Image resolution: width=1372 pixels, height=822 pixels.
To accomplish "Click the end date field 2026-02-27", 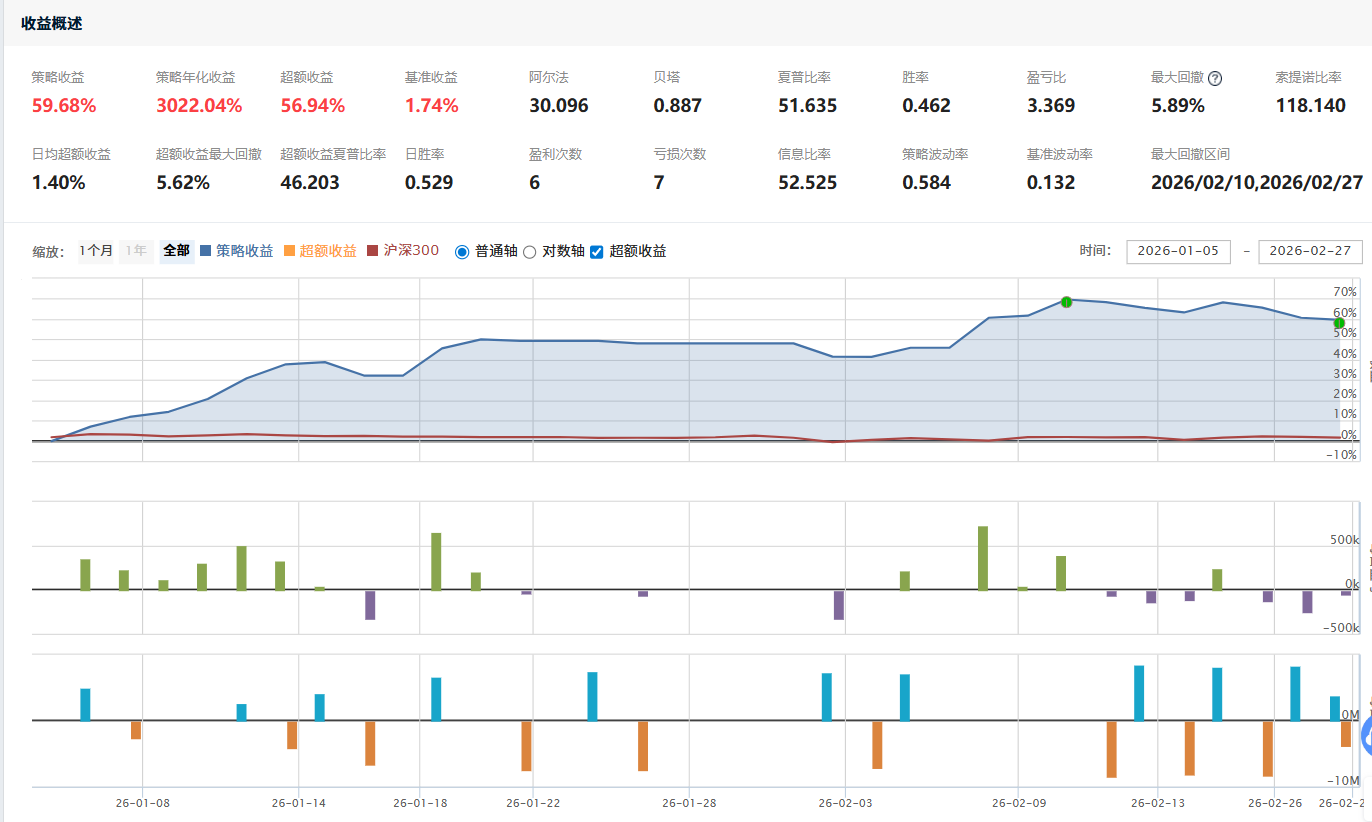I will (x=1310, y=251).
